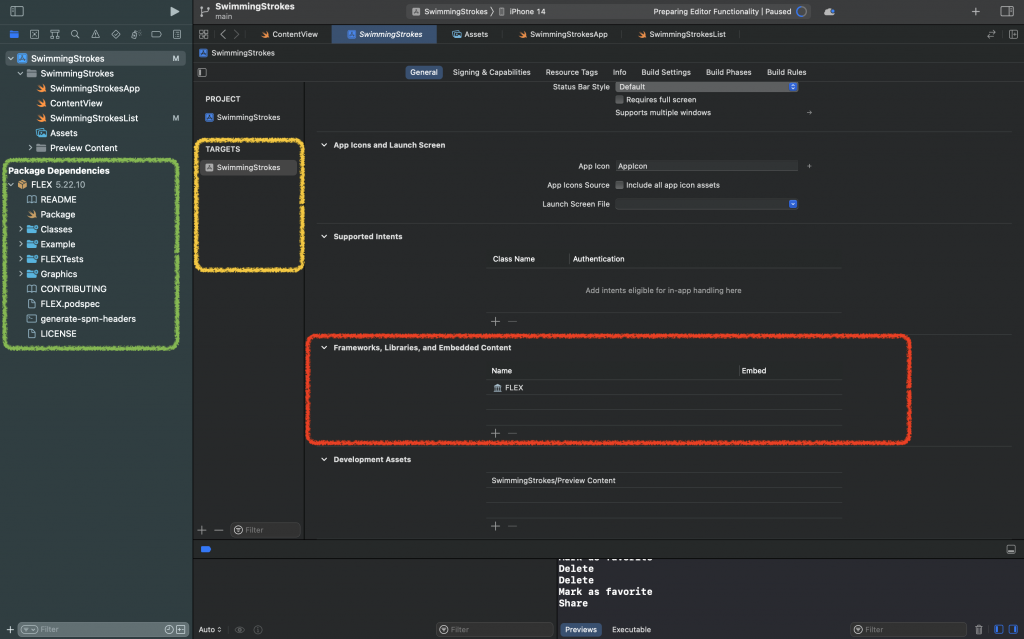Open the Status Bar Style dropdown
This screenshot has width=1024, height=639.
707,87
